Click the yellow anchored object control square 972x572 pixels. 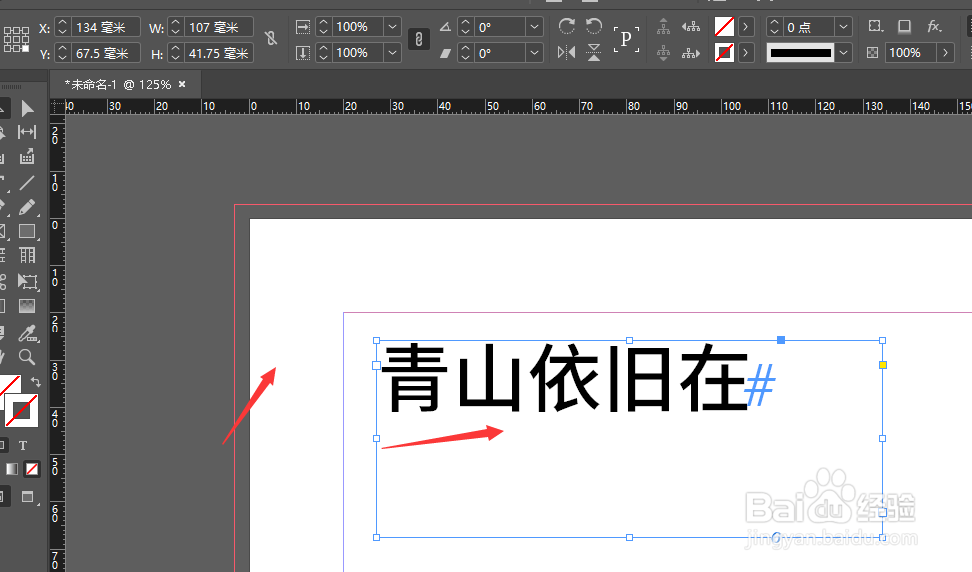coord(883,365)
